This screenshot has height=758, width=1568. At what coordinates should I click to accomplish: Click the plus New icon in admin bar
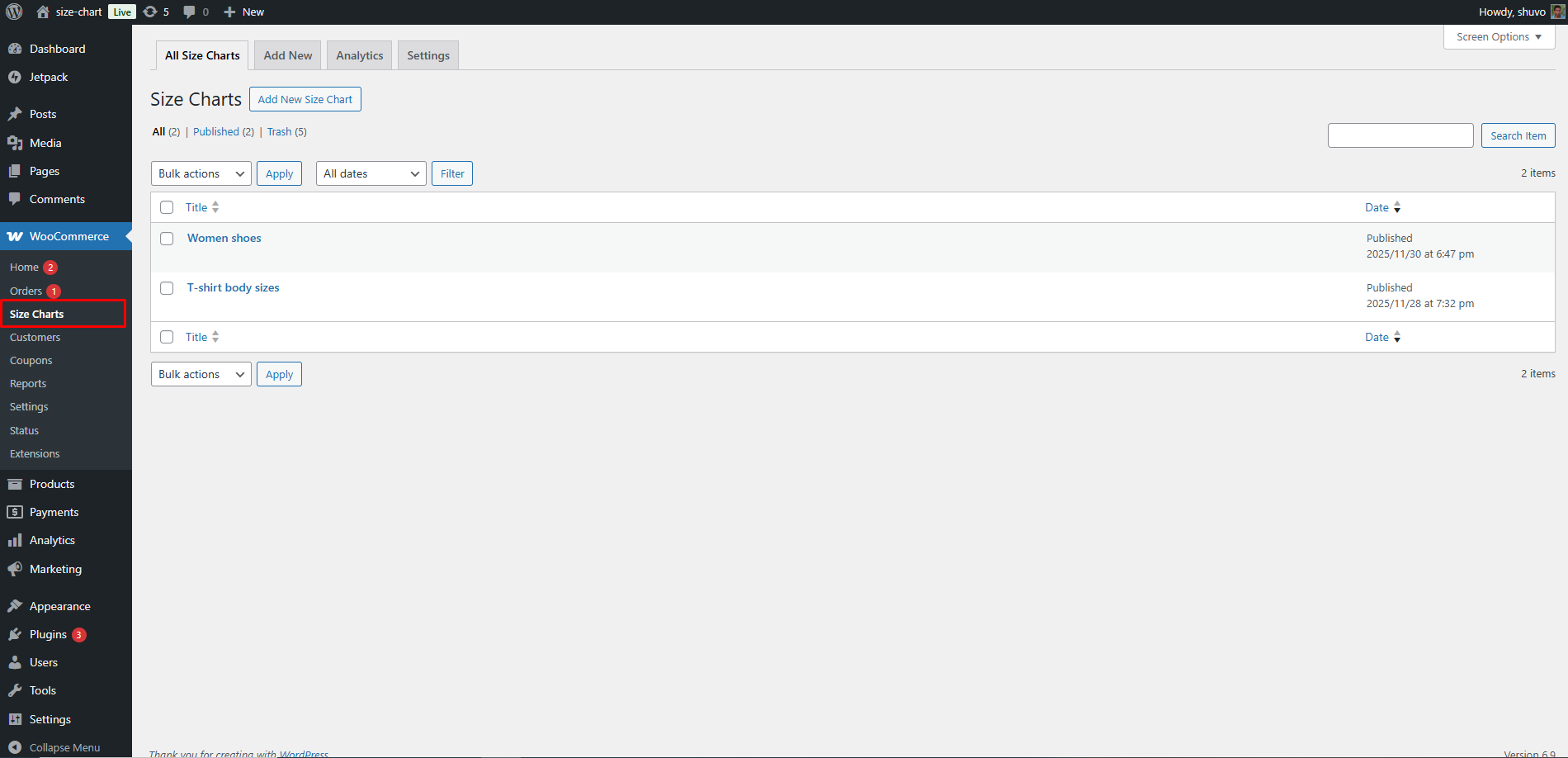[230, 12]
